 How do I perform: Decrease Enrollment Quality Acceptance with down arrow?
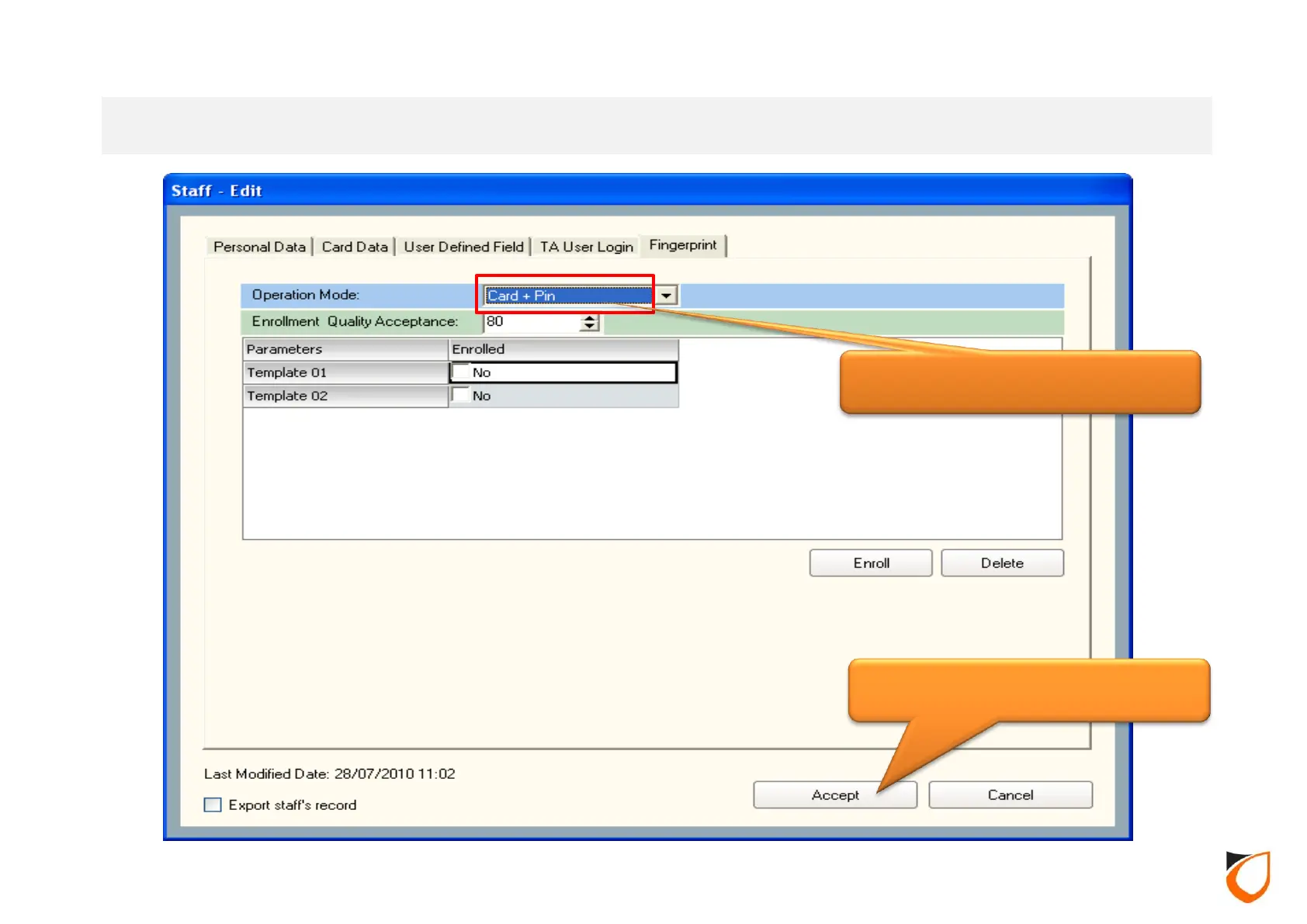pos(590,327)
